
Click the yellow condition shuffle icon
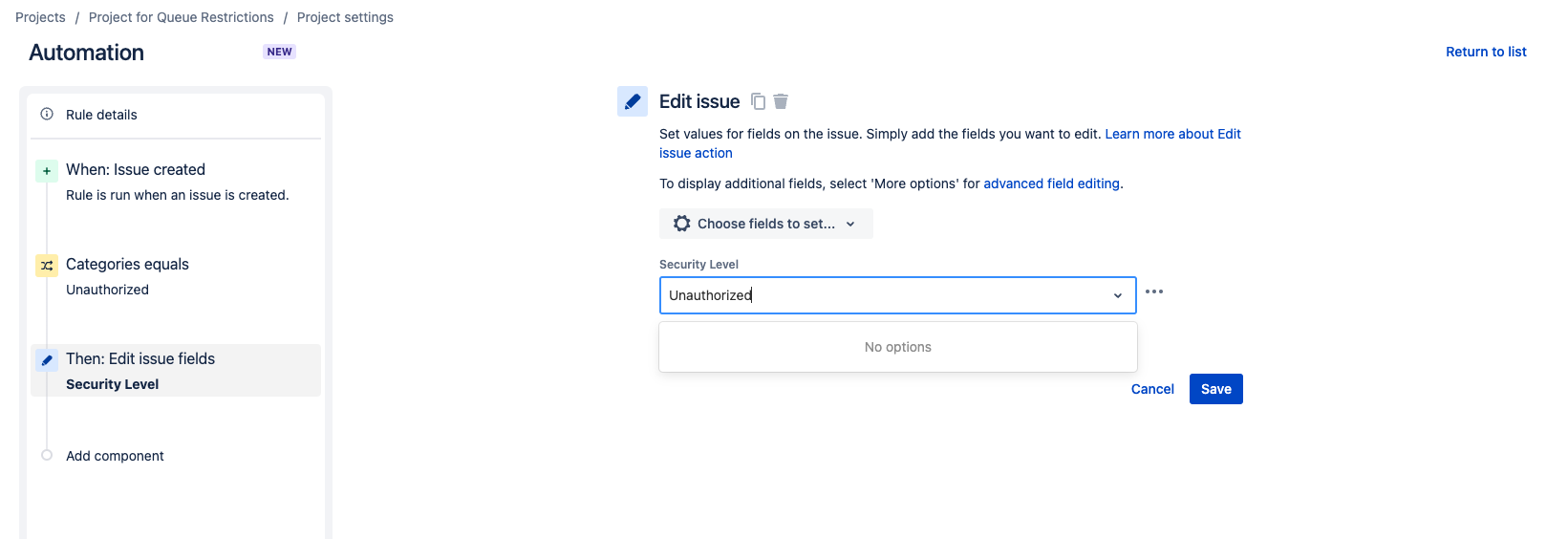[x=47, y=266]
